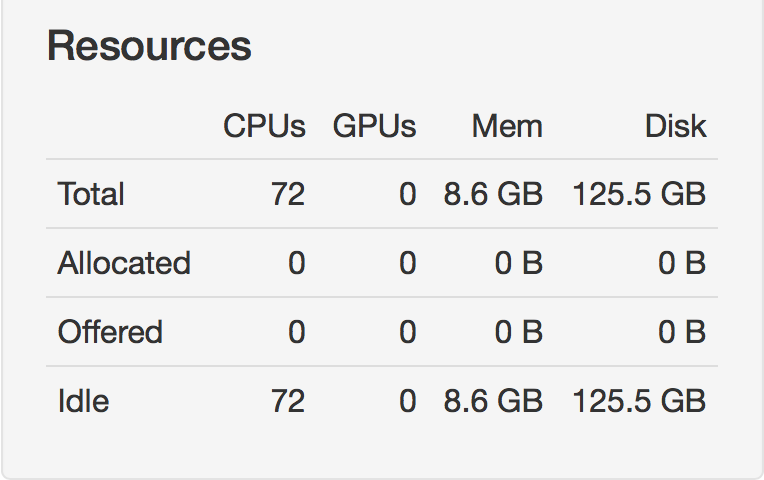Select the Total row label
Viewport: 764px width, 480px height.
tap(91, 194)
